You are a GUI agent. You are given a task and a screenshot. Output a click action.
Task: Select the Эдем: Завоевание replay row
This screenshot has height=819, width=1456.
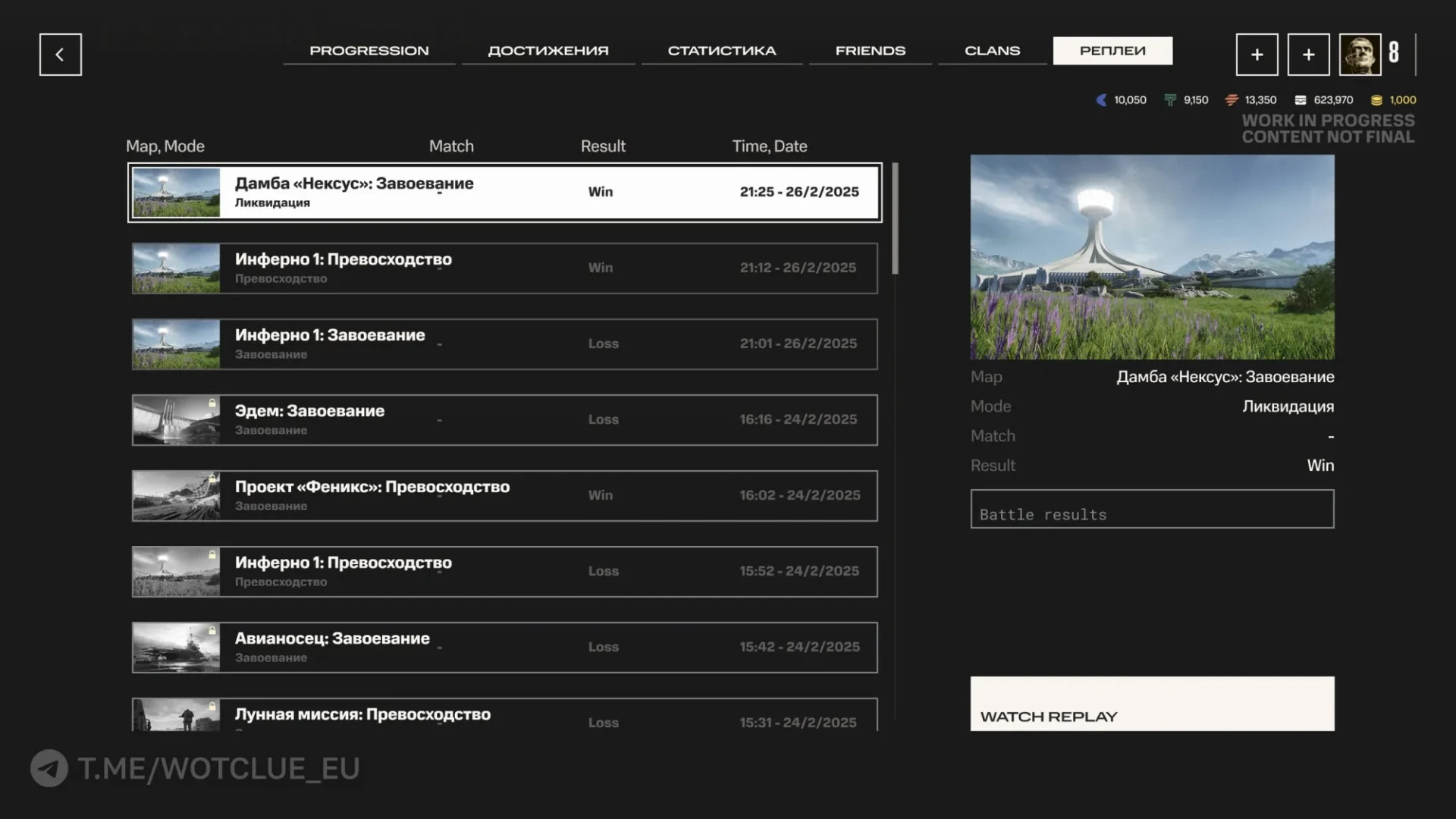(x=504, y=420)
